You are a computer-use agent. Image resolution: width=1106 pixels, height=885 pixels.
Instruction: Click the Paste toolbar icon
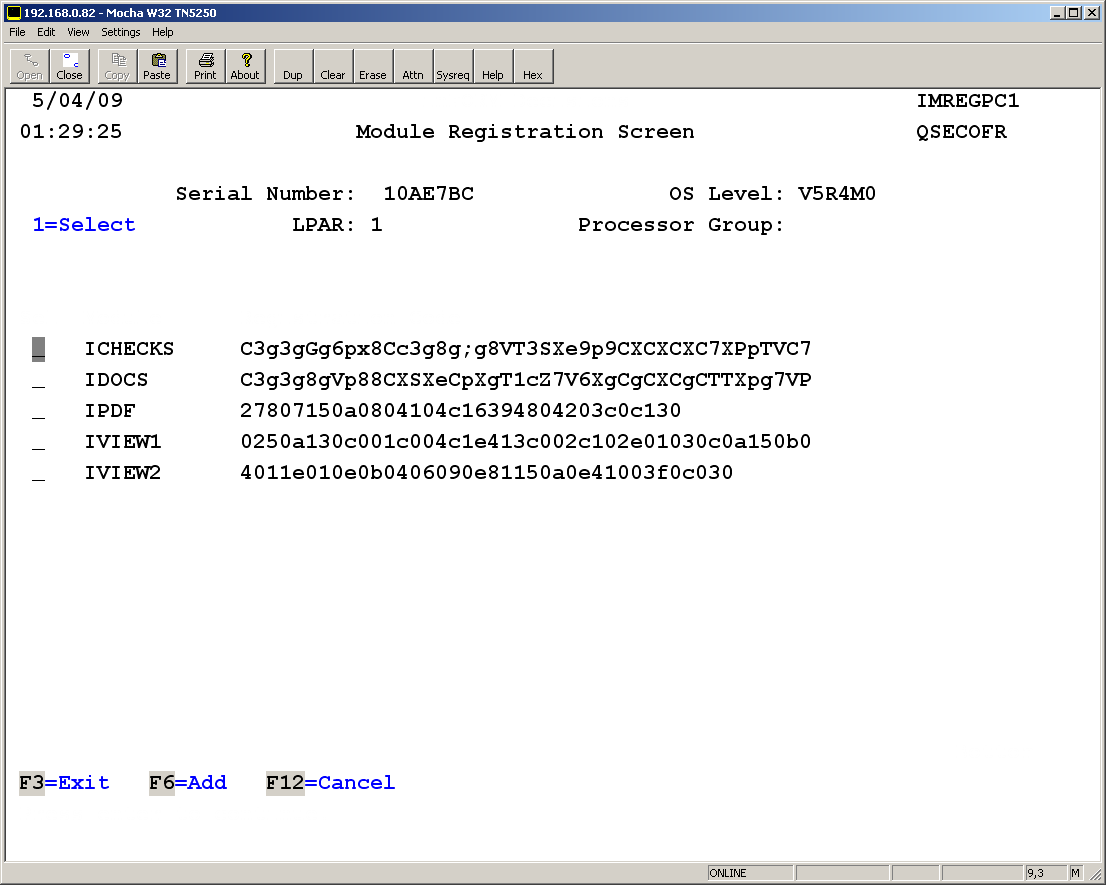pyautogui.click(x=157, y=66)
